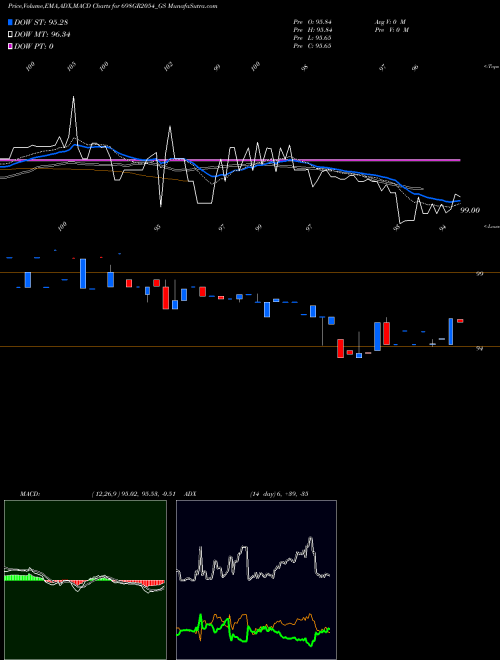Click the white DOW MT legend swatch

coord(10,35)
